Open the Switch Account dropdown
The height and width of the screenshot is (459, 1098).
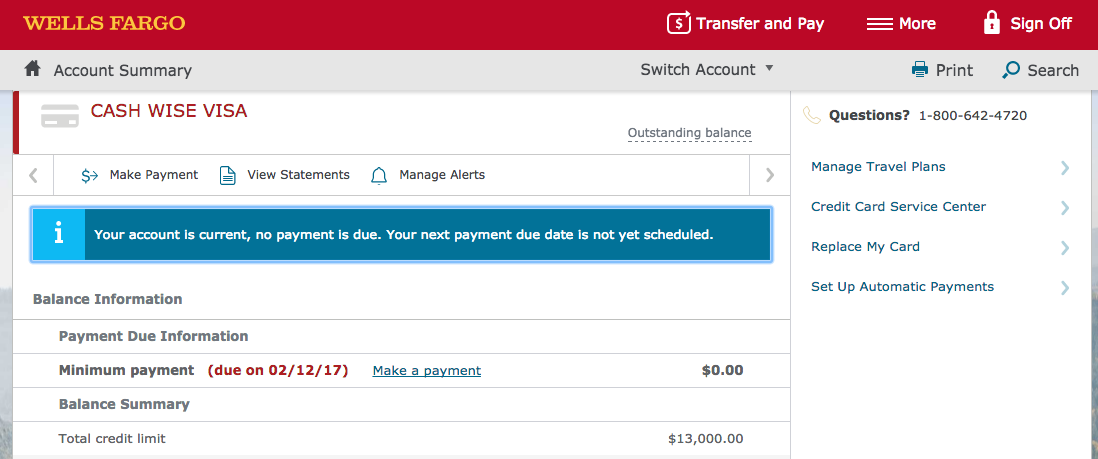pos(707,69)
